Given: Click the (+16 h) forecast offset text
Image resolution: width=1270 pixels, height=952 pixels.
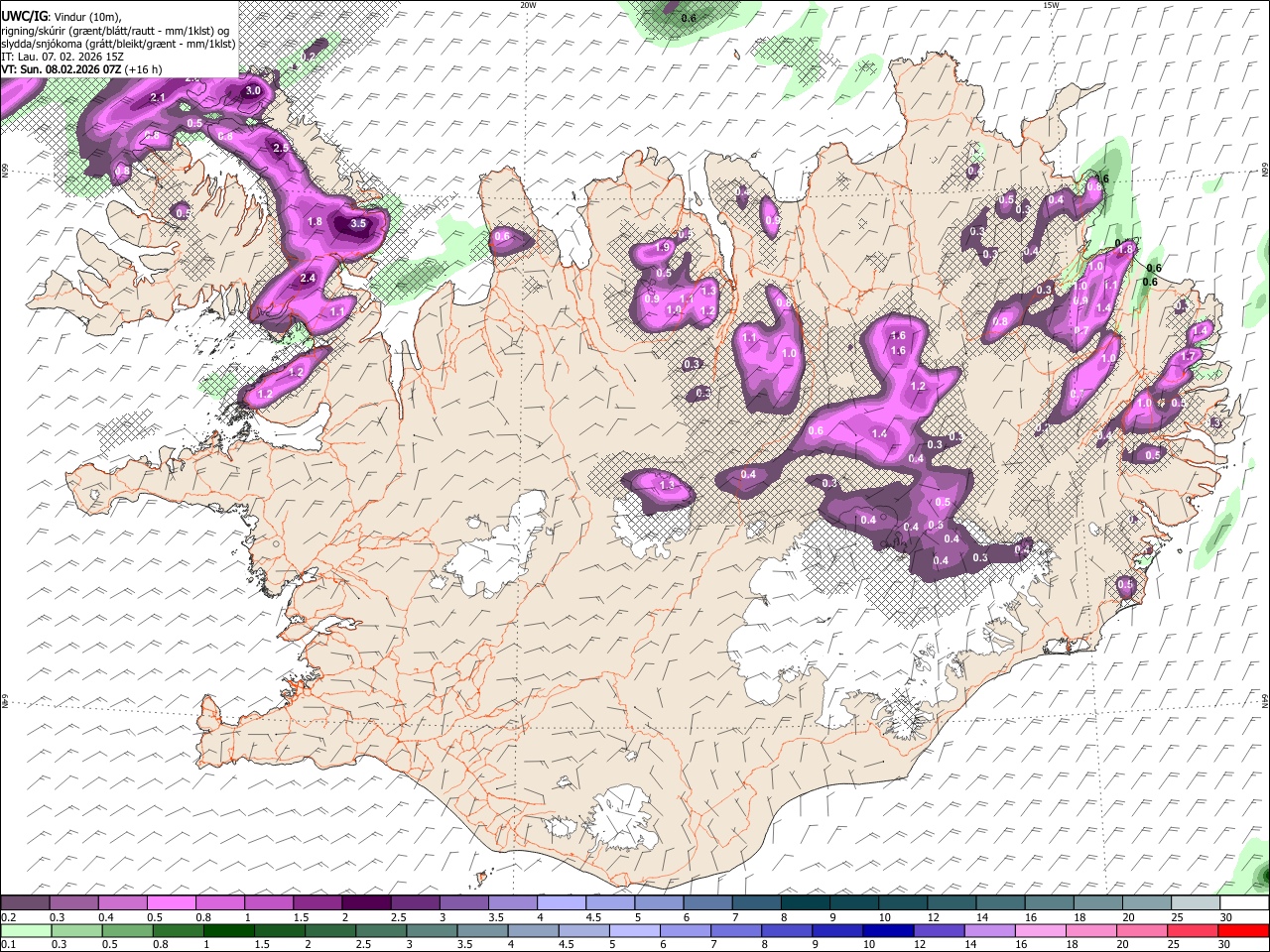Looking at the screenshot, I should click(x=144, y=69).
